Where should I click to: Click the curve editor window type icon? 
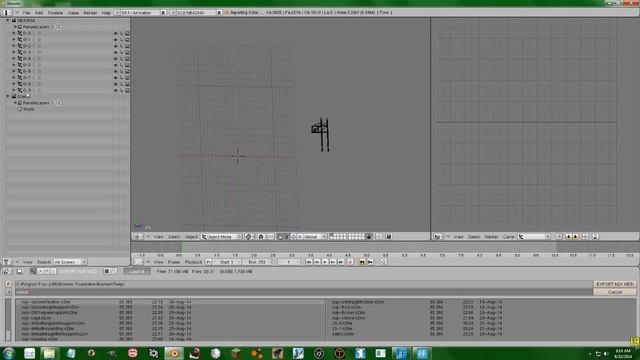(x=438, y=237)
